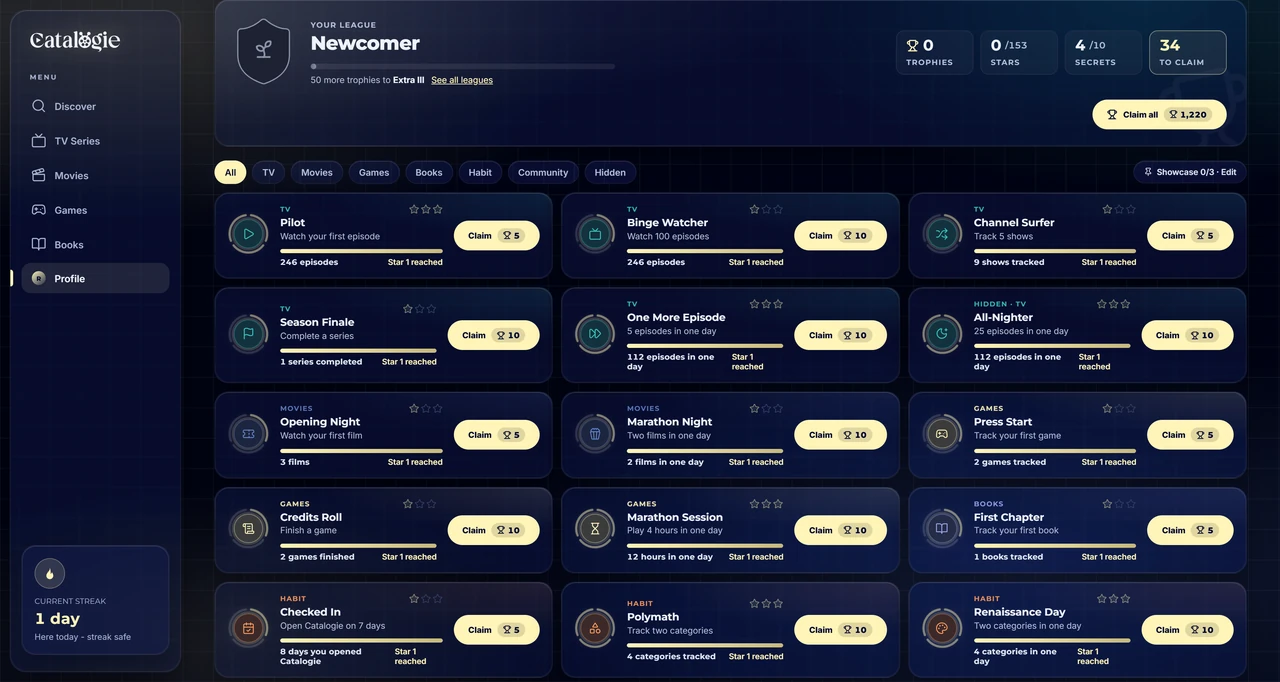Show Habit achievements
Image resolution: width=1280 pixels, height=682 pixels.
click(480, 172)
